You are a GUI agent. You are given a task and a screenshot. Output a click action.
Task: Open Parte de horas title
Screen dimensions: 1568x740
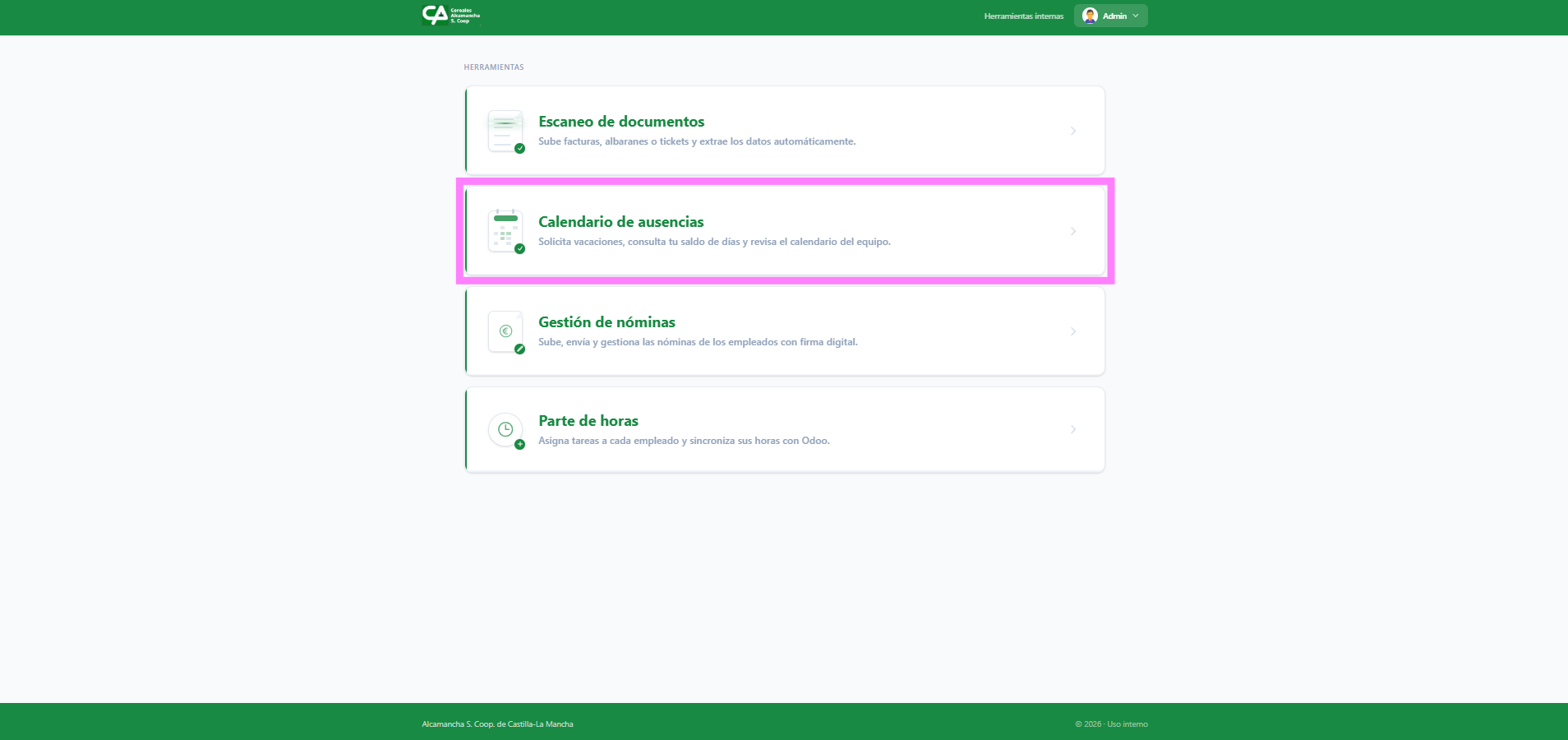(588, 421)
